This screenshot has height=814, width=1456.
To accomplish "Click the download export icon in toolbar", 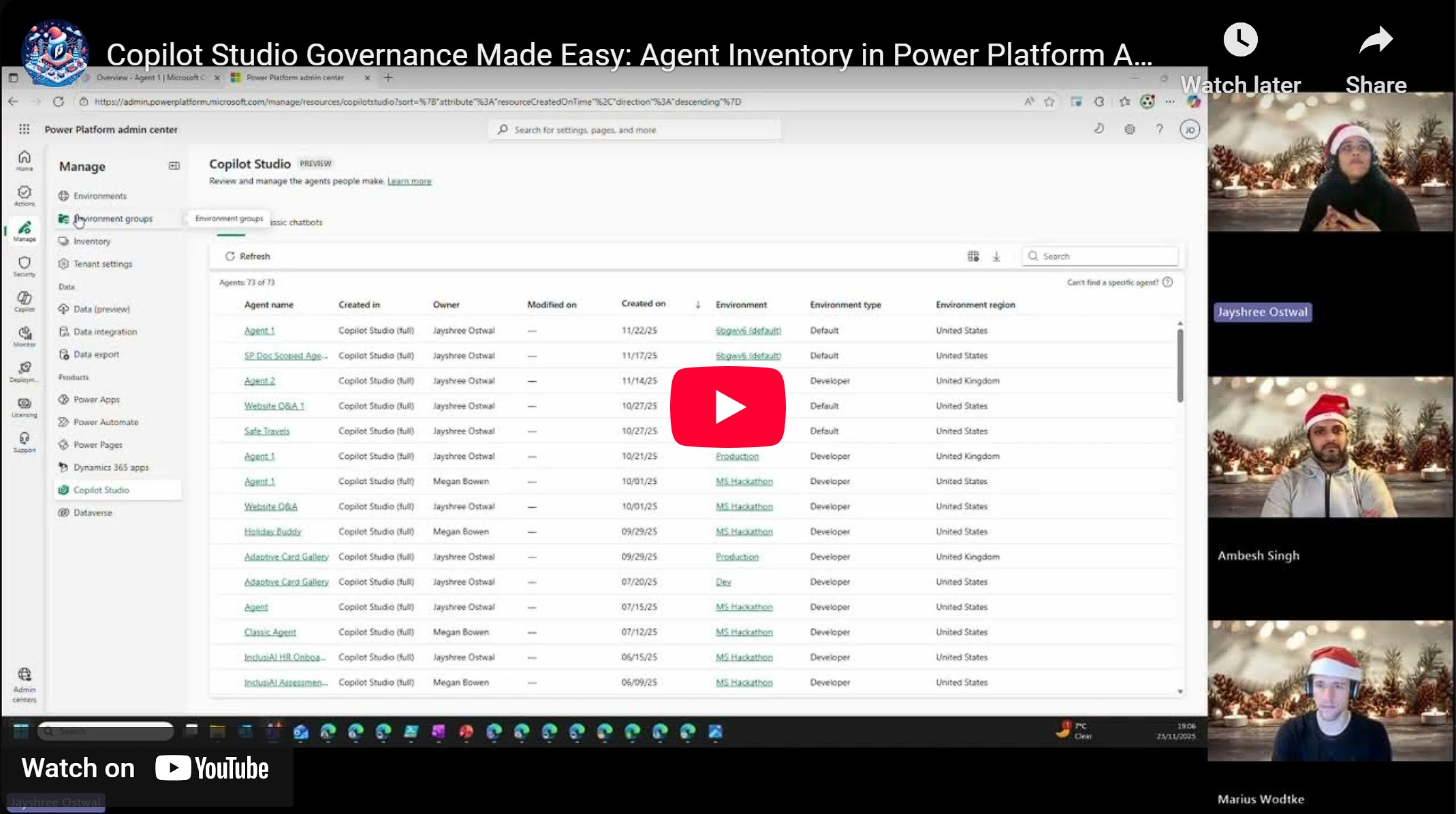I will point(996,257).
